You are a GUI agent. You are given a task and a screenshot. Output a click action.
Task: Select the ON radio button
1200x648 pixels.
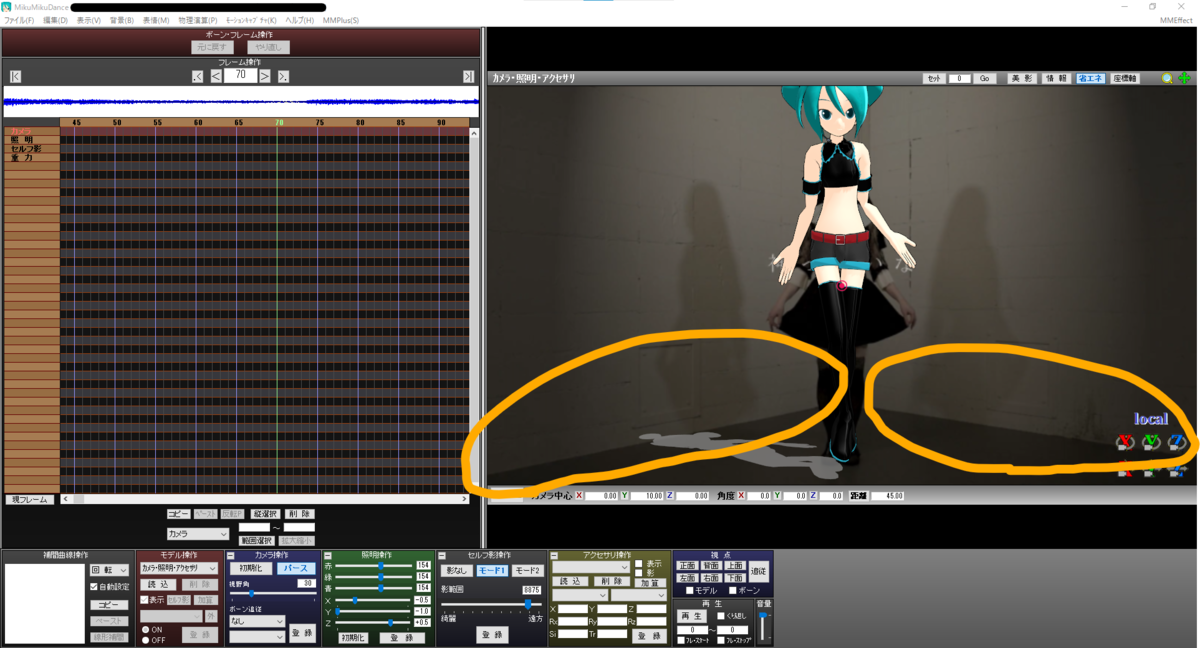click(x=144, y=629)
